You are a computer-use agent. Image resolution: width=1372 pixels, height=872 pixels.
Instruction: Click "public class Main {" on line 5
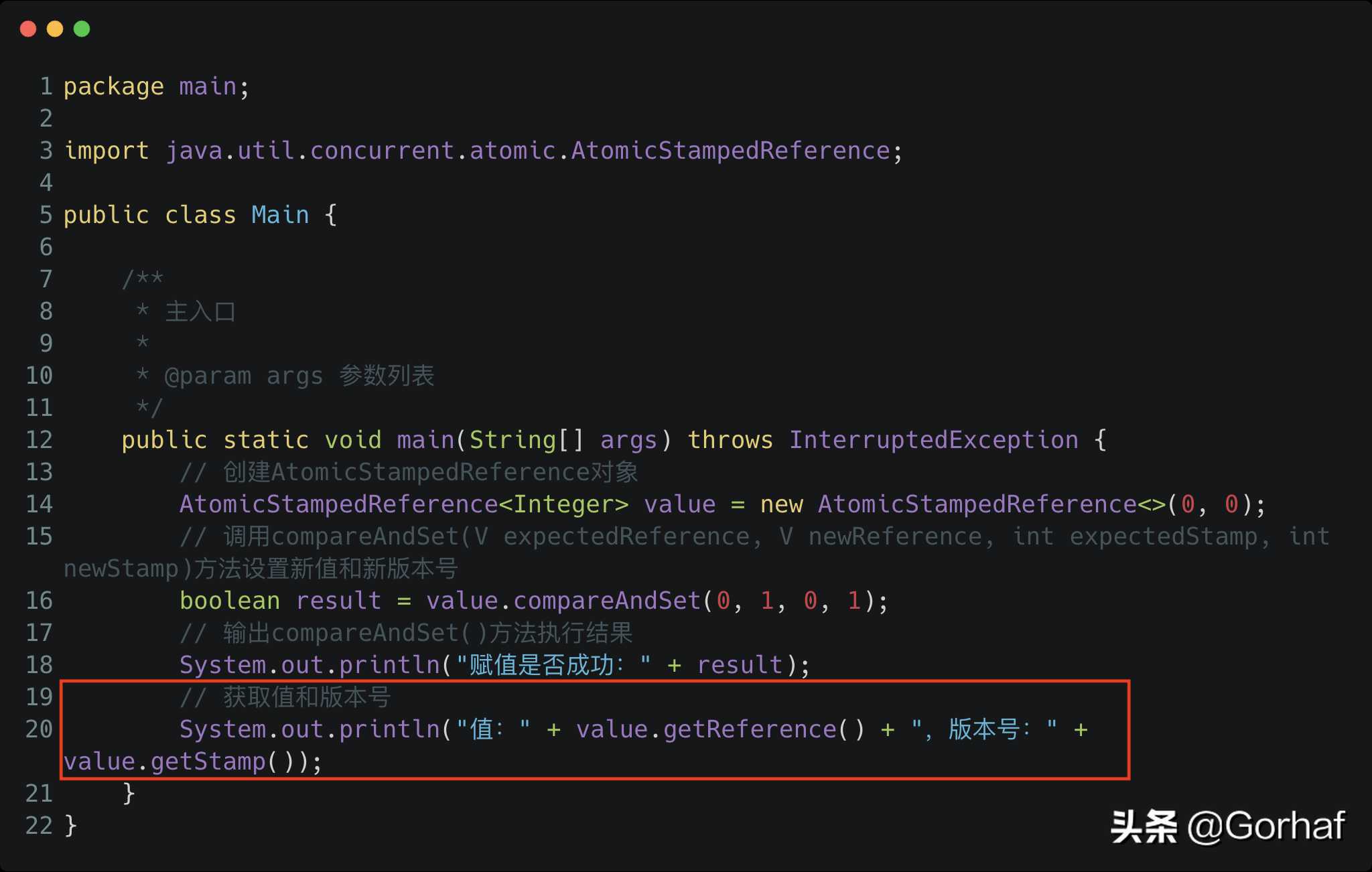[x=200, y=215]
